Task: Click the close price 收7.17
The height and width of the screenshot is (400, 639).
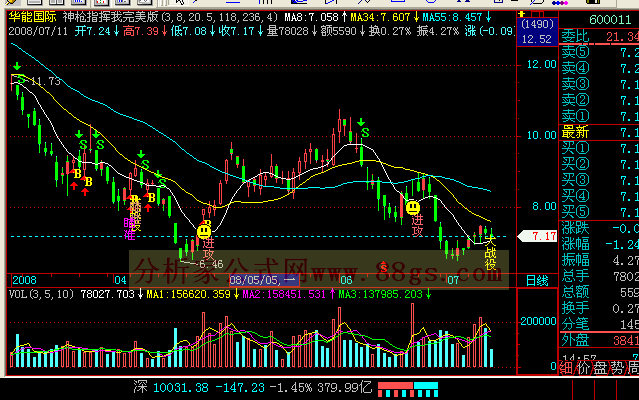Action: [236, 31]
